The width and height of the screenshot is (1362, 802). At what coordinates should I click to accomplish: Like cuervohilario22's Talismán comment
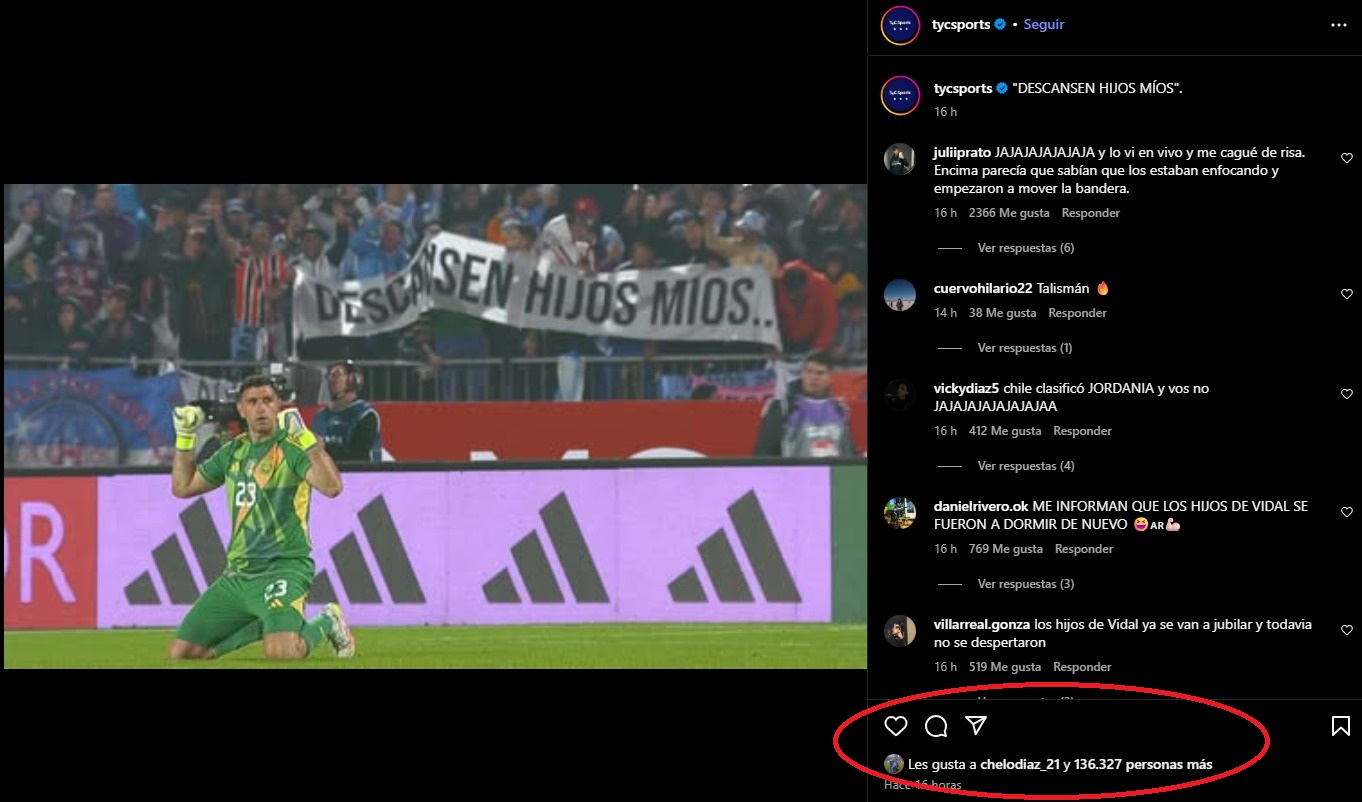[1346, 294]
